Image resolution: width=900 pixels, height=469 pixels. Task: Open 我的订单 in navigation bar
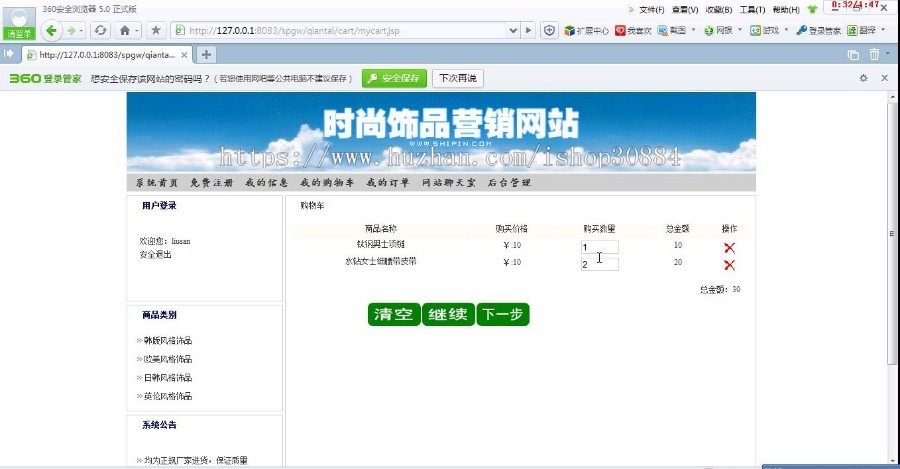click(388, 183)
